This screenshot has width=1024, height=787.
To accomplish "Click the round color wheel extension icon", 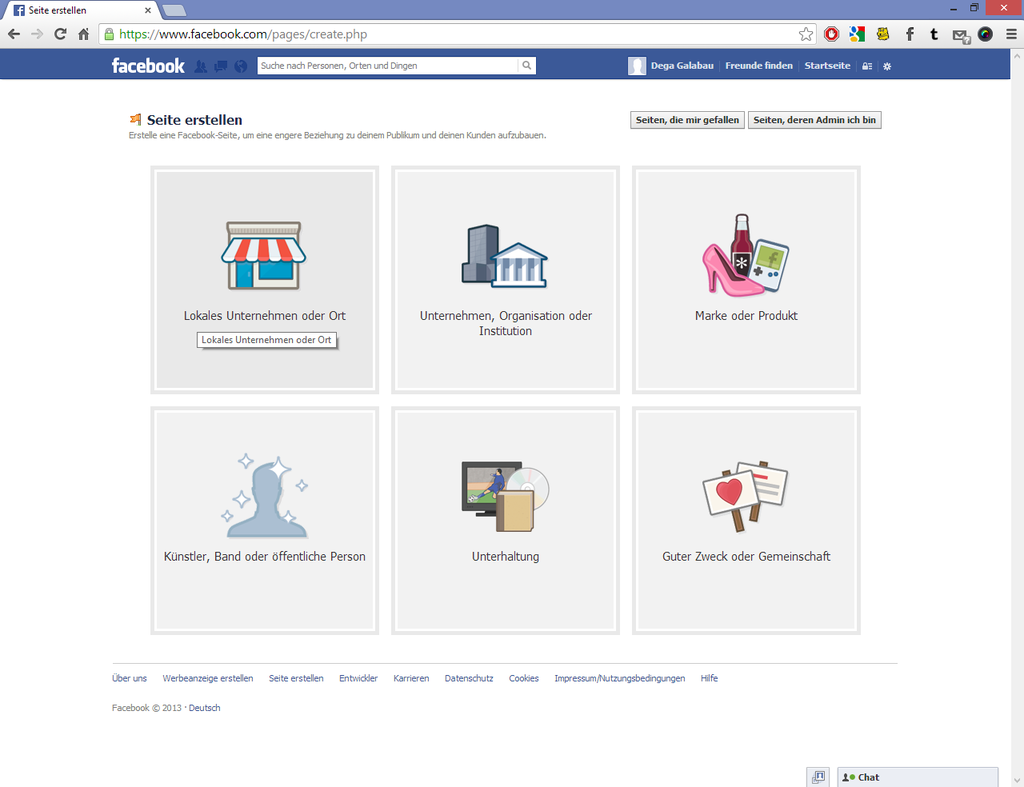I will [x=985, y=34].
